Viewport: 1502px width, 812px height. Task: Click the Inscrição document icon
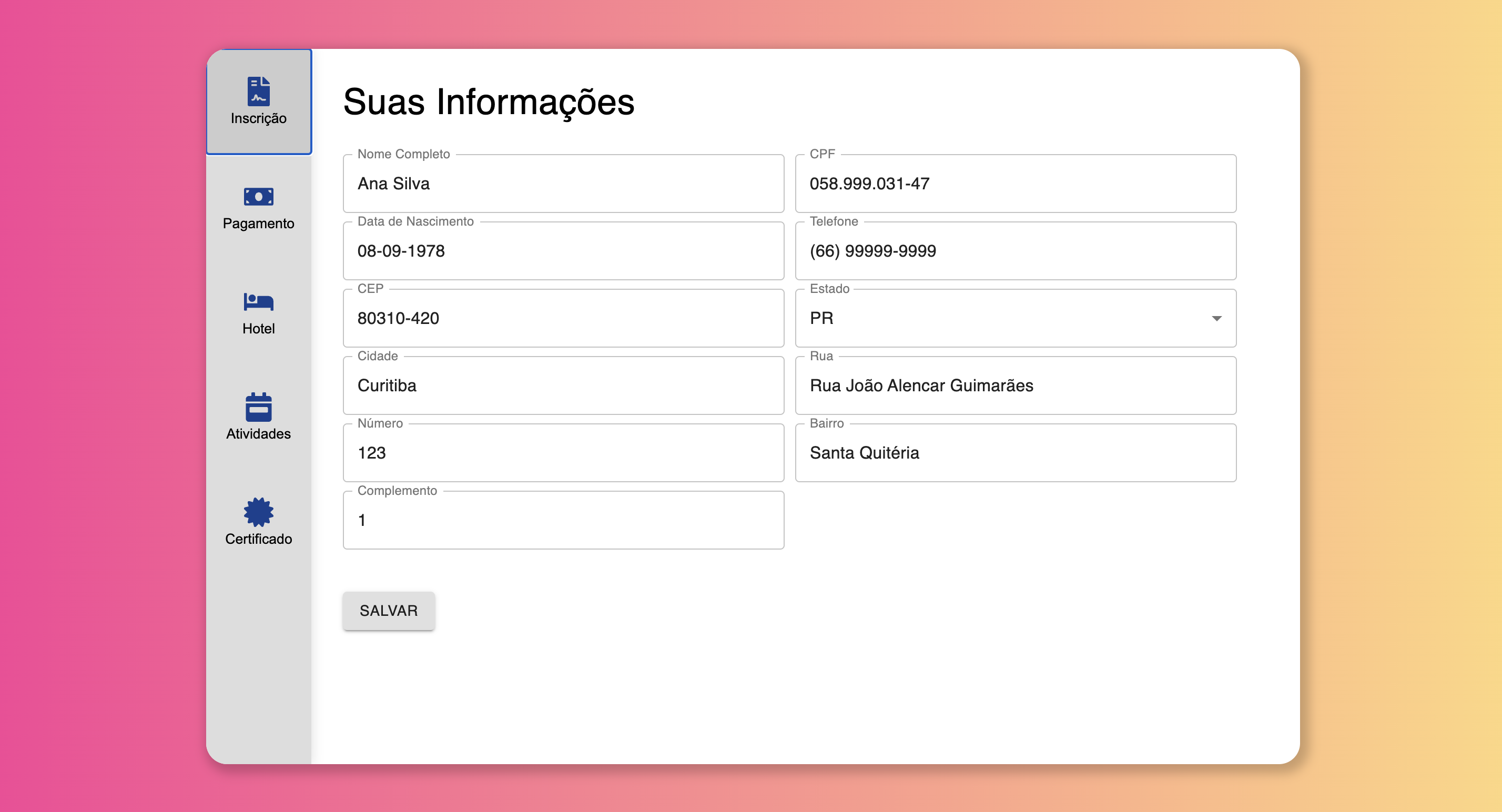pyautogui.click(x=258, y=91)
